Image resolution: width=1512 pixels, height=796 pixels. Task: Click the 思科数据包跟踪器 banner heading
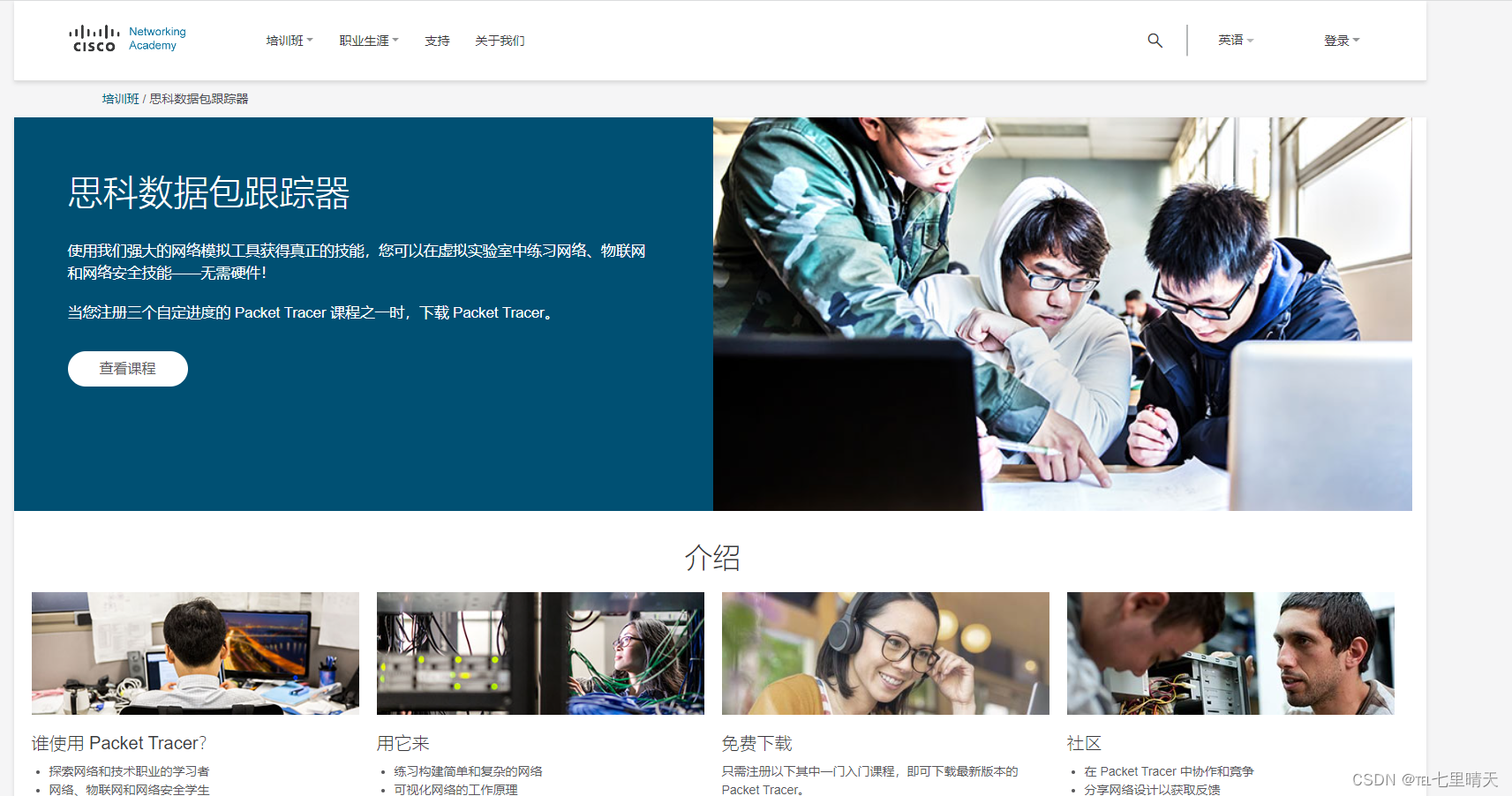[x=209, y=193]
